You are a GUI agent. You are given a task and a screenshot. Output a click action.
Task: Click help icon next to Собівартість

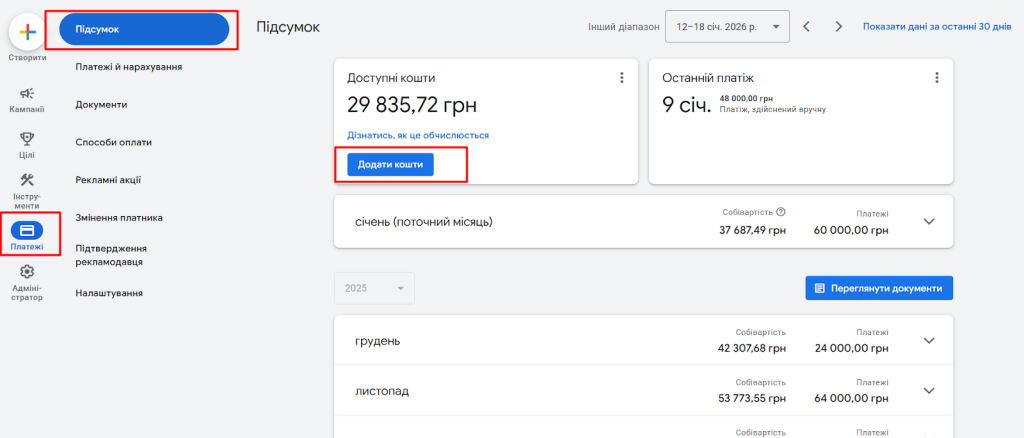781,212
